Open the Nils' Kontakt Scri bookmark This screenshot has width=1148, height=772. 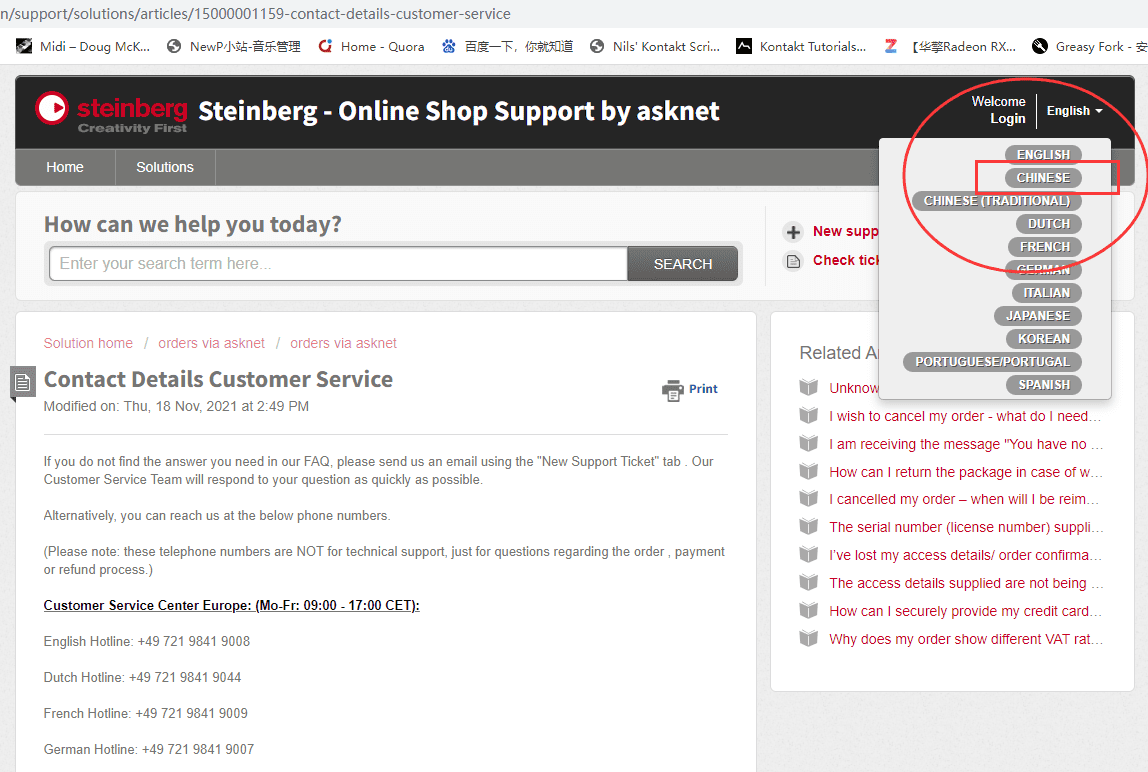tap(655, 46)
